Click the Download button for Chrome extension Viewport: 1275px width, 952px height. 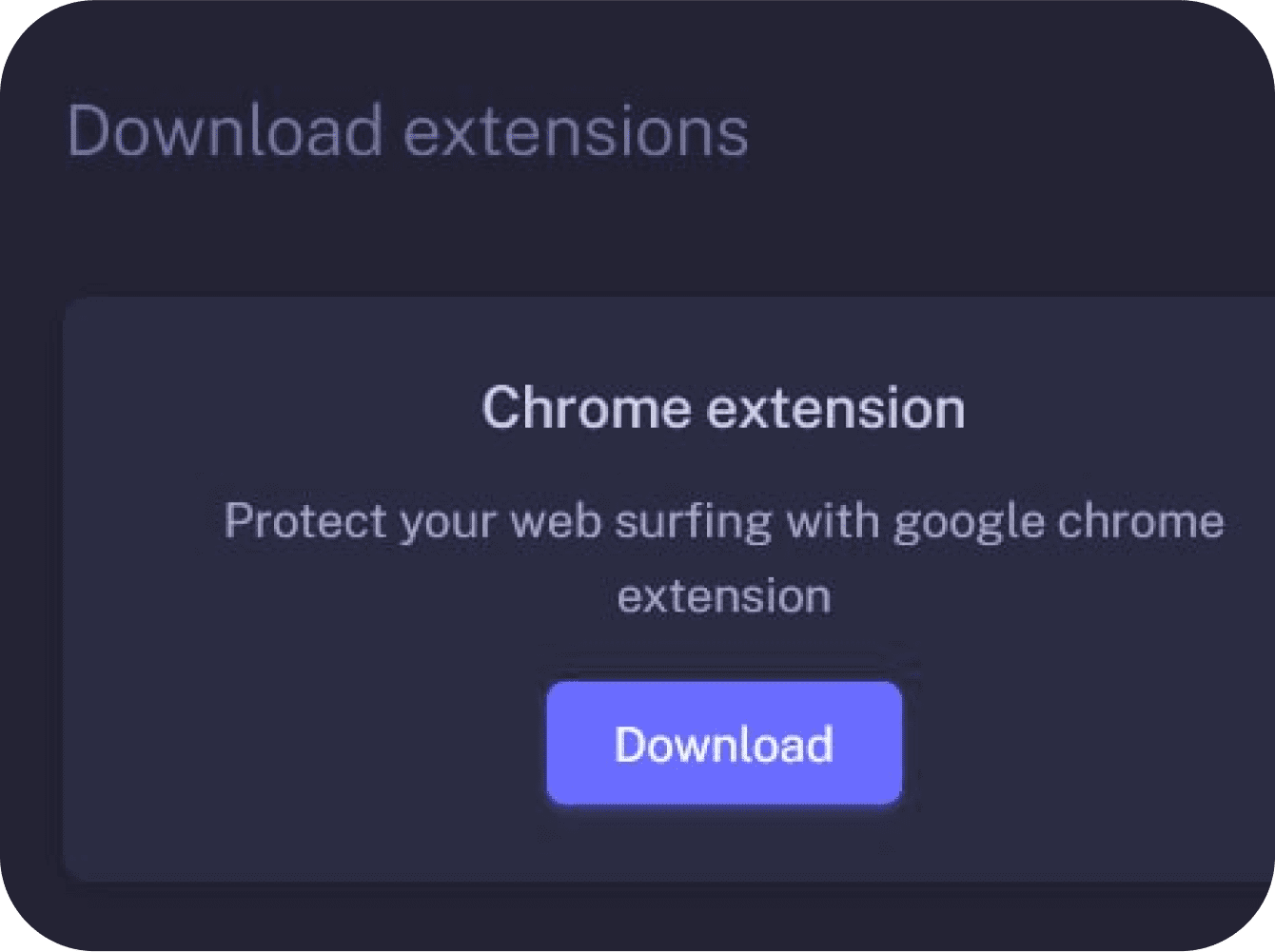(x=723, y=744)
